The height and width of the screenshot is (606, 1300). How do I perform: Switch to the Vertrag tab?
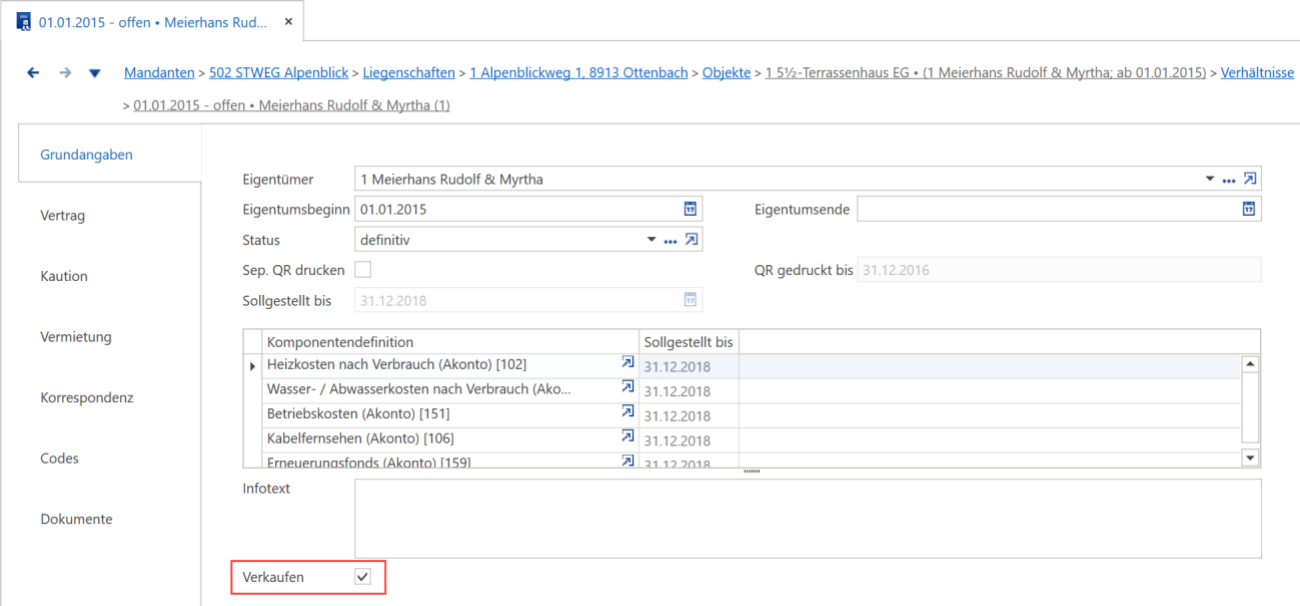point(62,216)
